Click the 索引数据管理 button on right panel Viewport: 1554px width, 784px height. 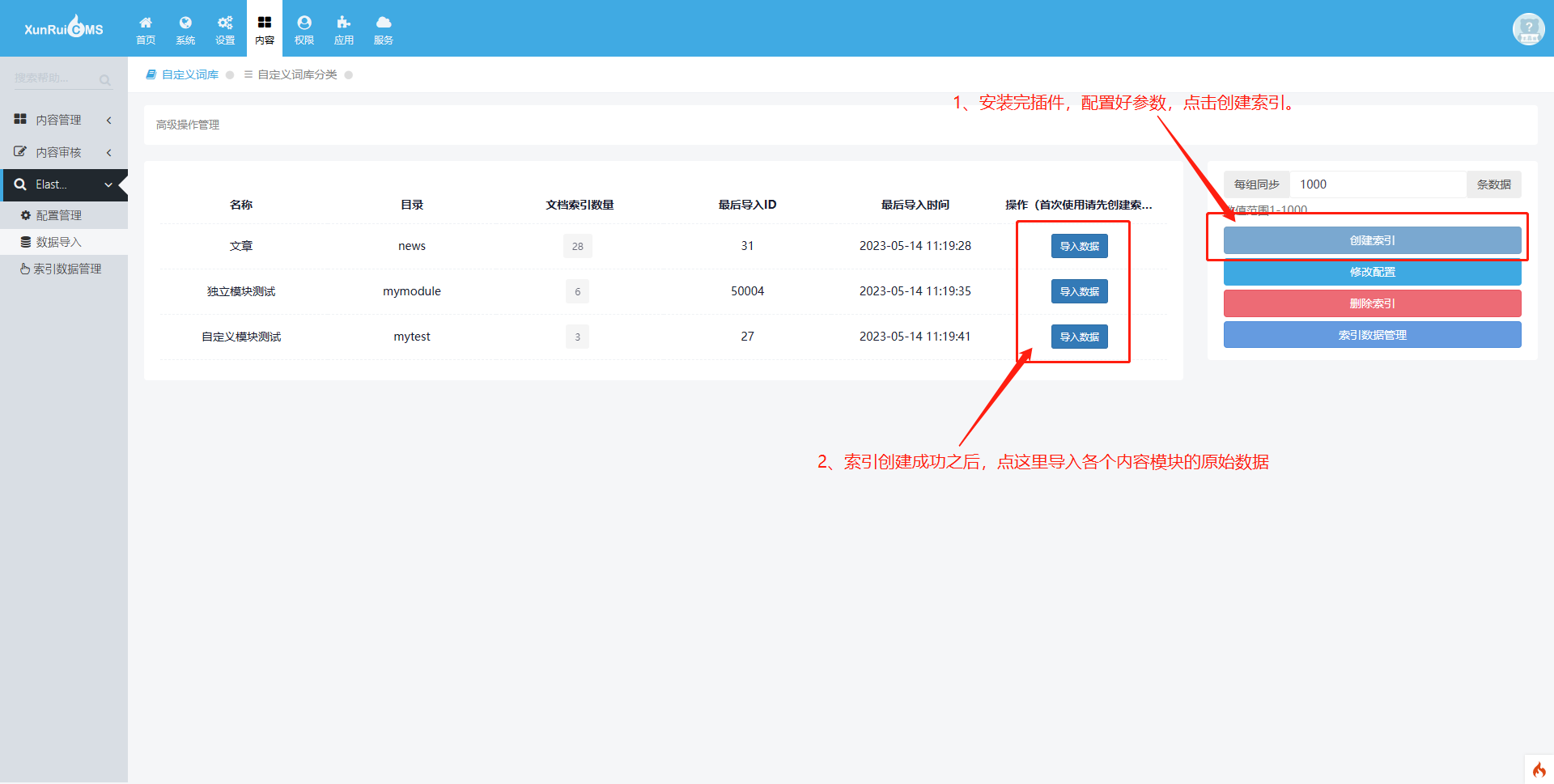point(1372,335)
